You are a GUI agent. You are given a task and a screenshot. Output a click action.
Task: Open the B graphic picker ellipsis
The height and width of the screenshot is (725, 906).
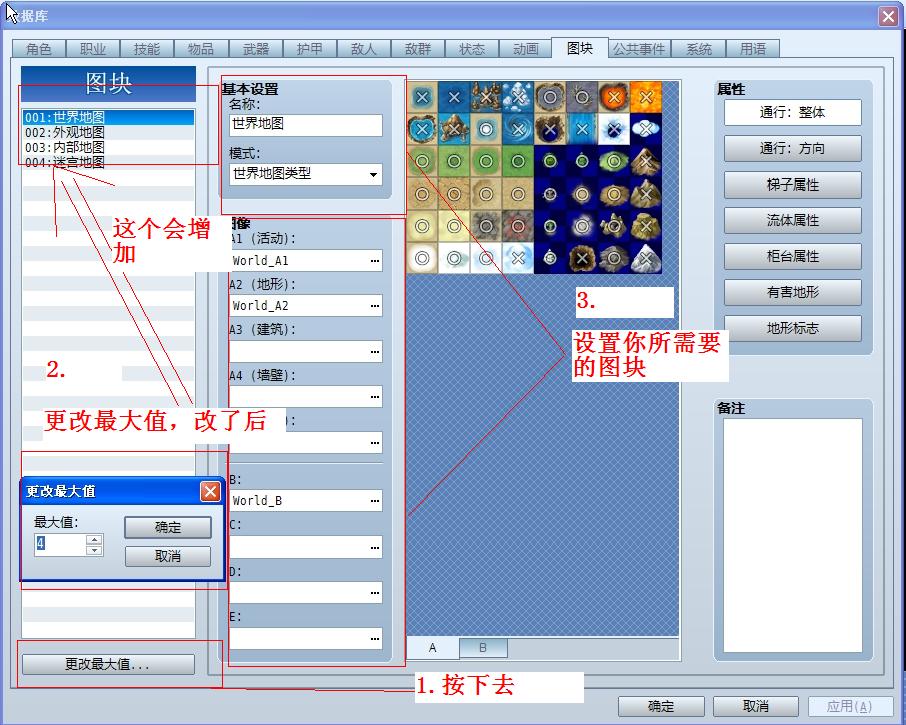click(x=375, y=501)
